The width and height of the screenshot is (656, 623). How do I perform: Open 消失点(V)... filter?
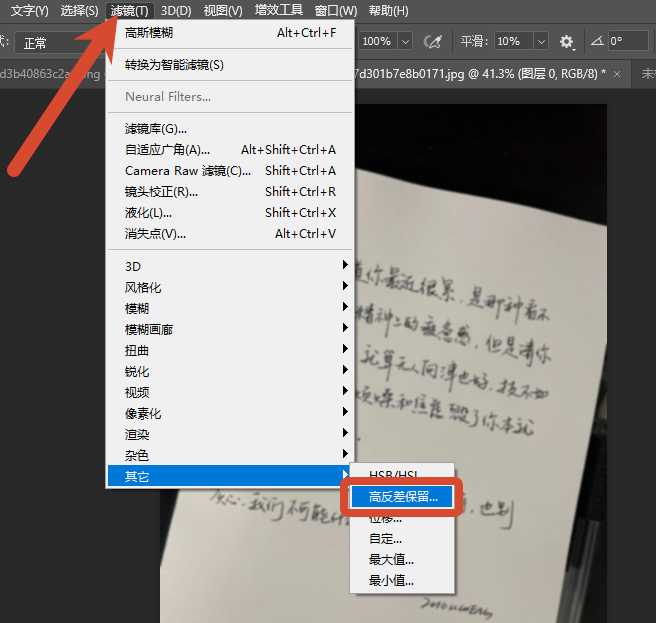point(230,233)
